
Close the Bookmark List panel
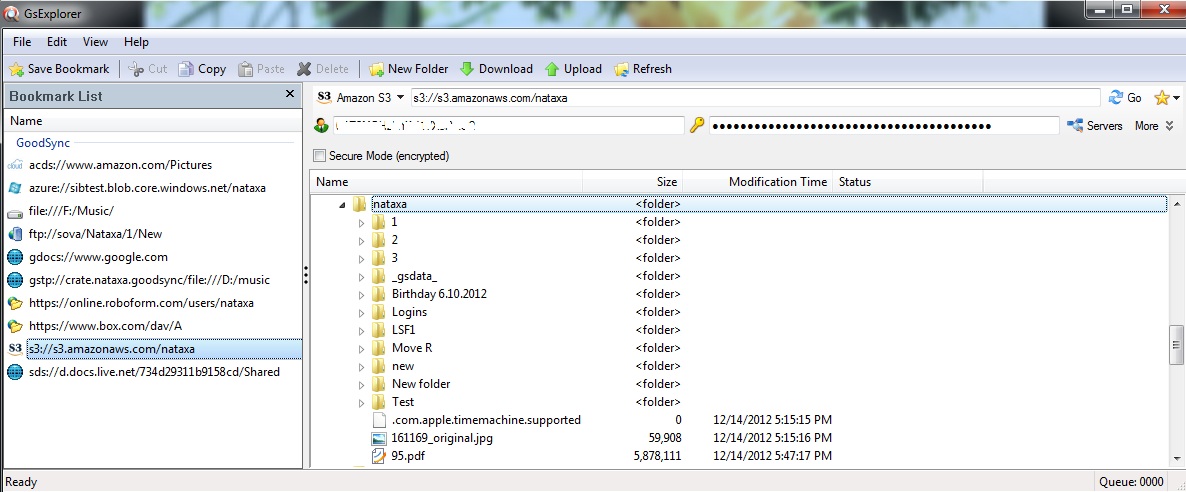(x=290, y=94)
